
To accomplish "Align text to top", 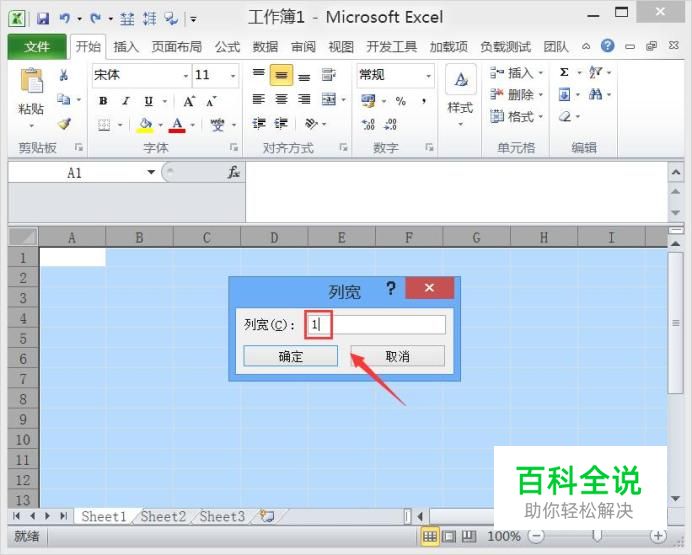I will pyautogui.click(x=259, y=74).
